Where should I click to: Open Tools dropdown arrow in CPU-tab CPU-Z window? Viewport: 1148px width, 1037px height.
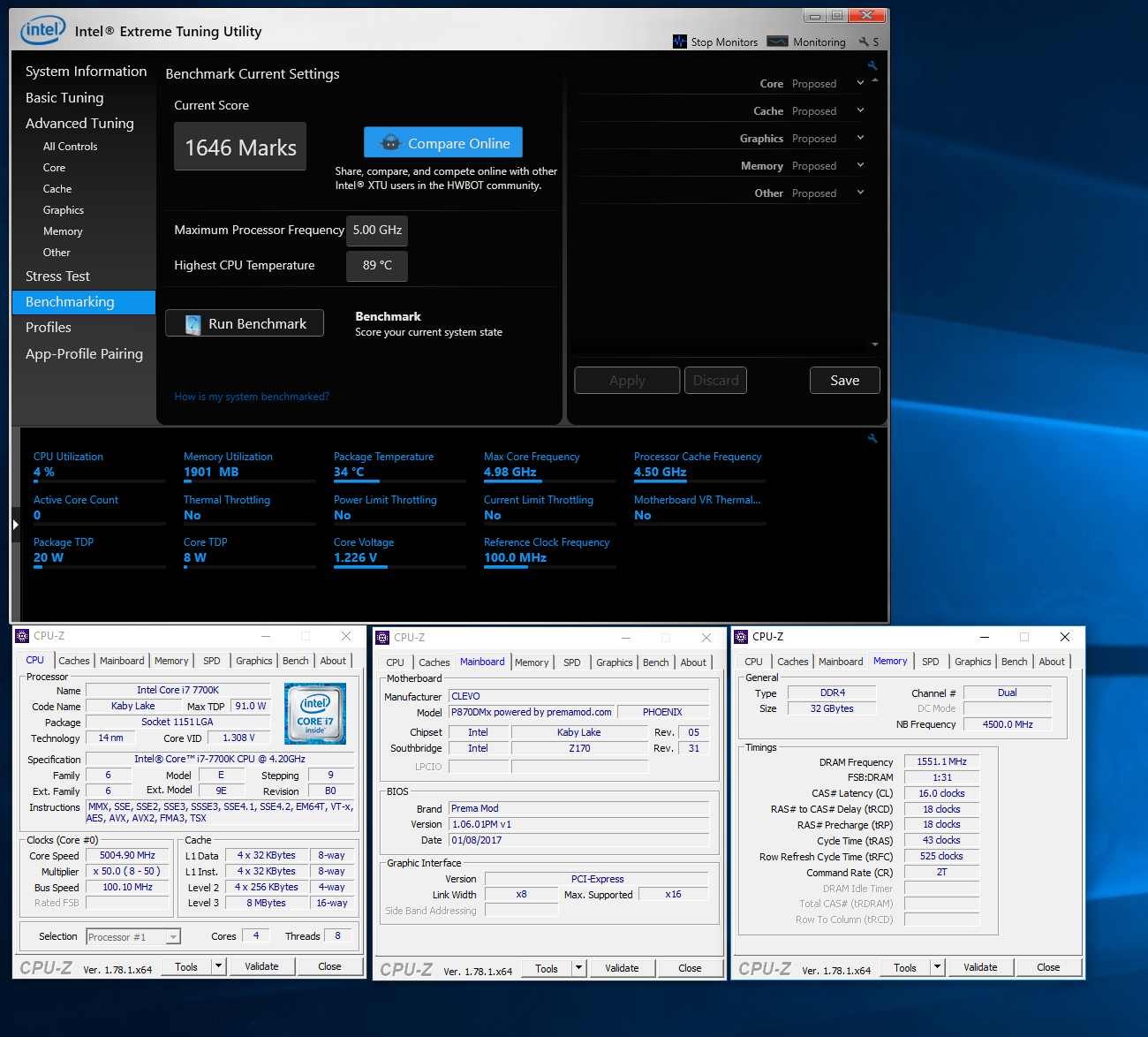point(218,966)
